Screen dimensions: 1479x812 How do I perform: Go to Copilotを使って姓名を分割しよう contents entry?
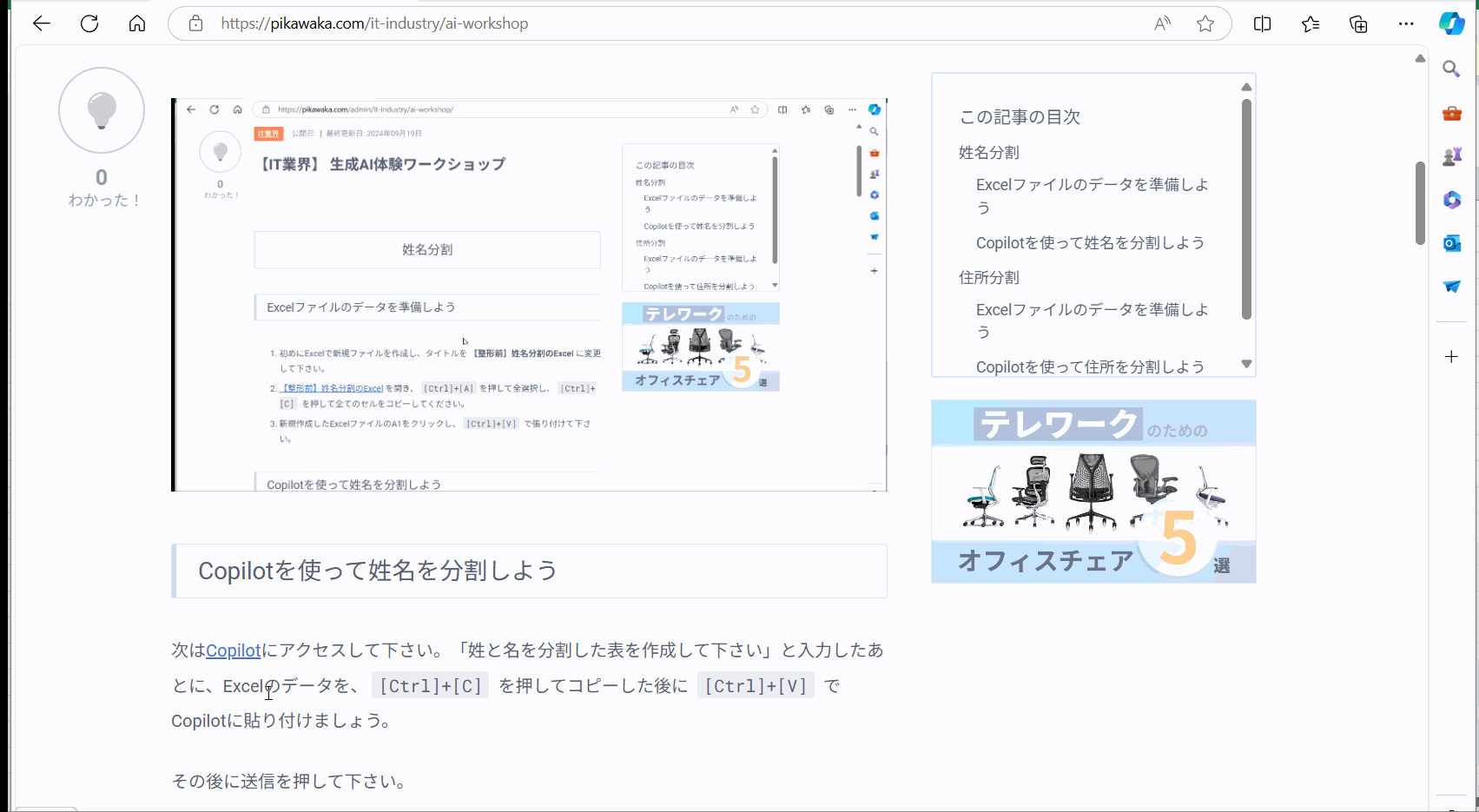point(1090,242)
